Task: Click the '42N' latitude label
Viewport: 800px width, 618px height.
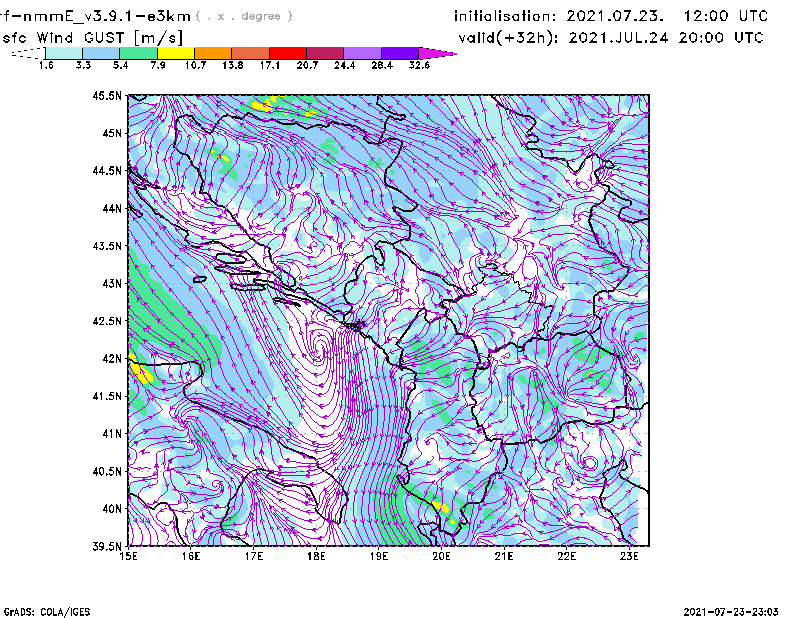Action: 112,359
